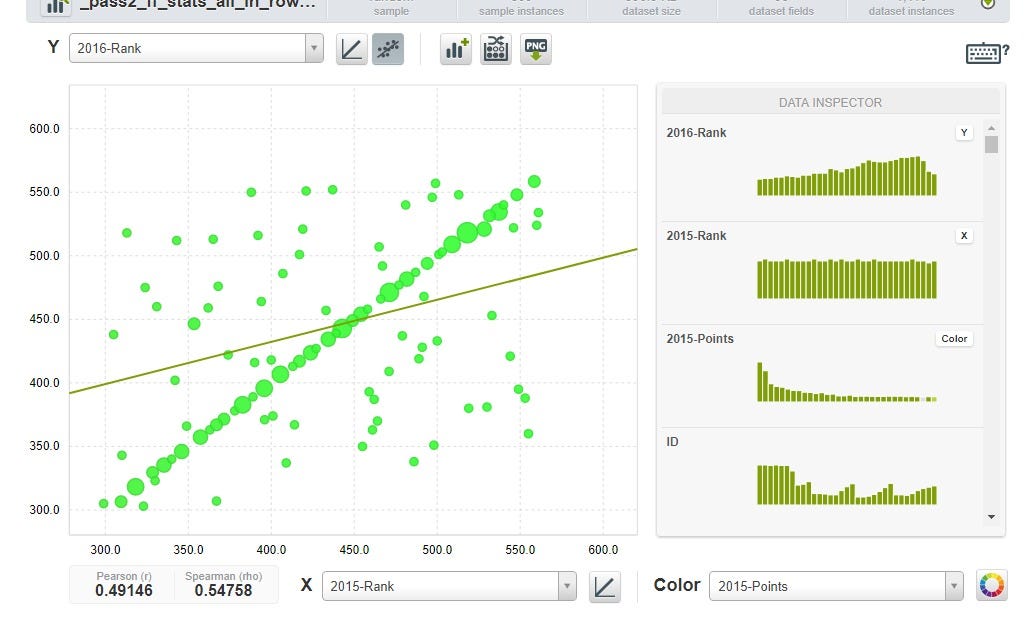Select the 2015-Points field in Data Inspector
1035x641 pixels.
click(x=700, y=339)
